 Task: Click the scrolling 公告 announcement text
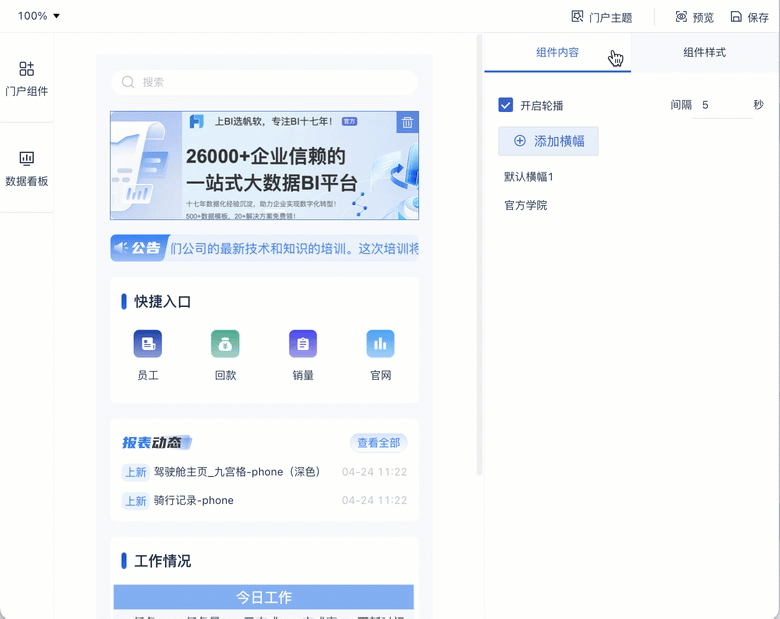[294, 248]
